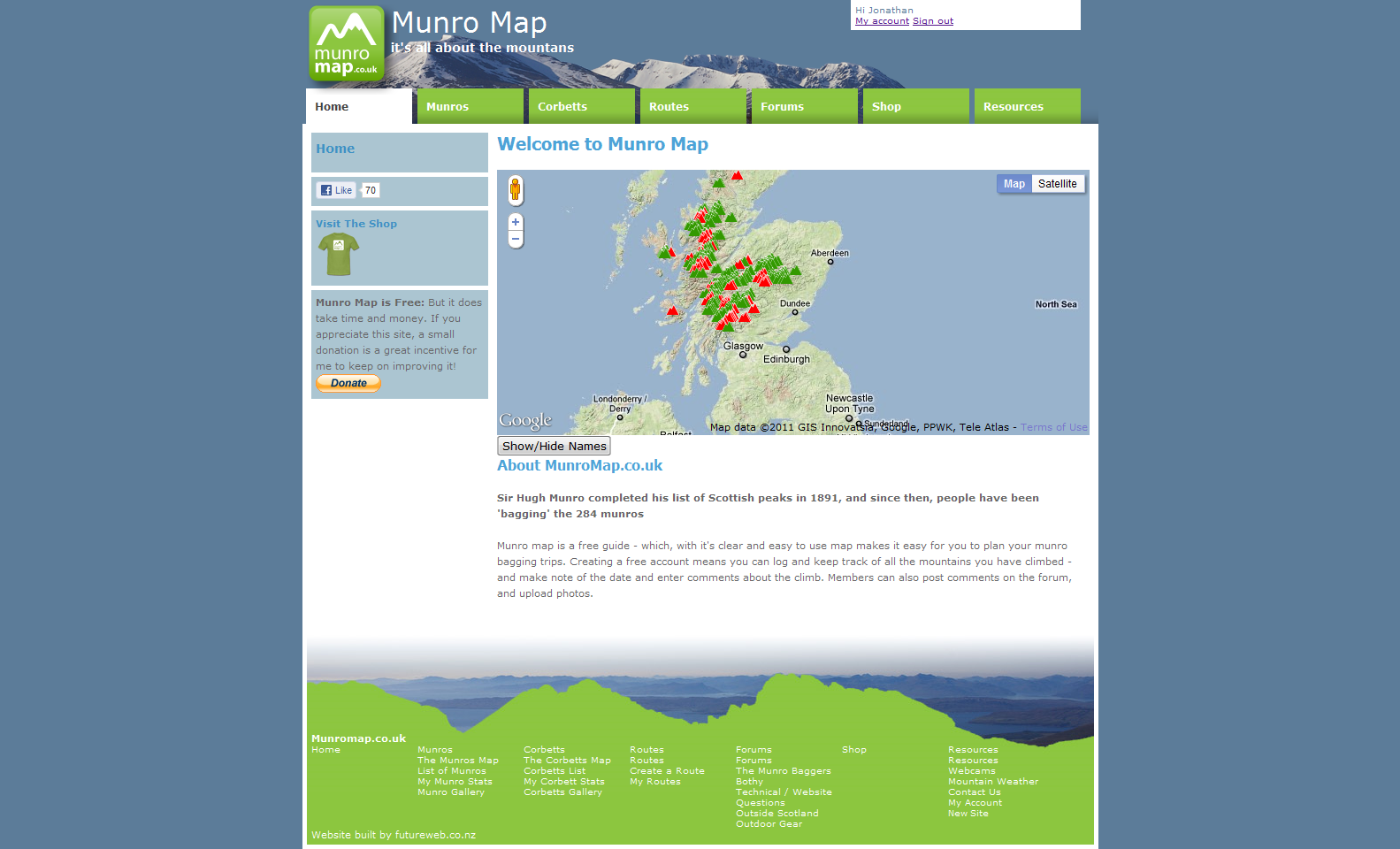Check Mountain Weather link

click(993, 782)
